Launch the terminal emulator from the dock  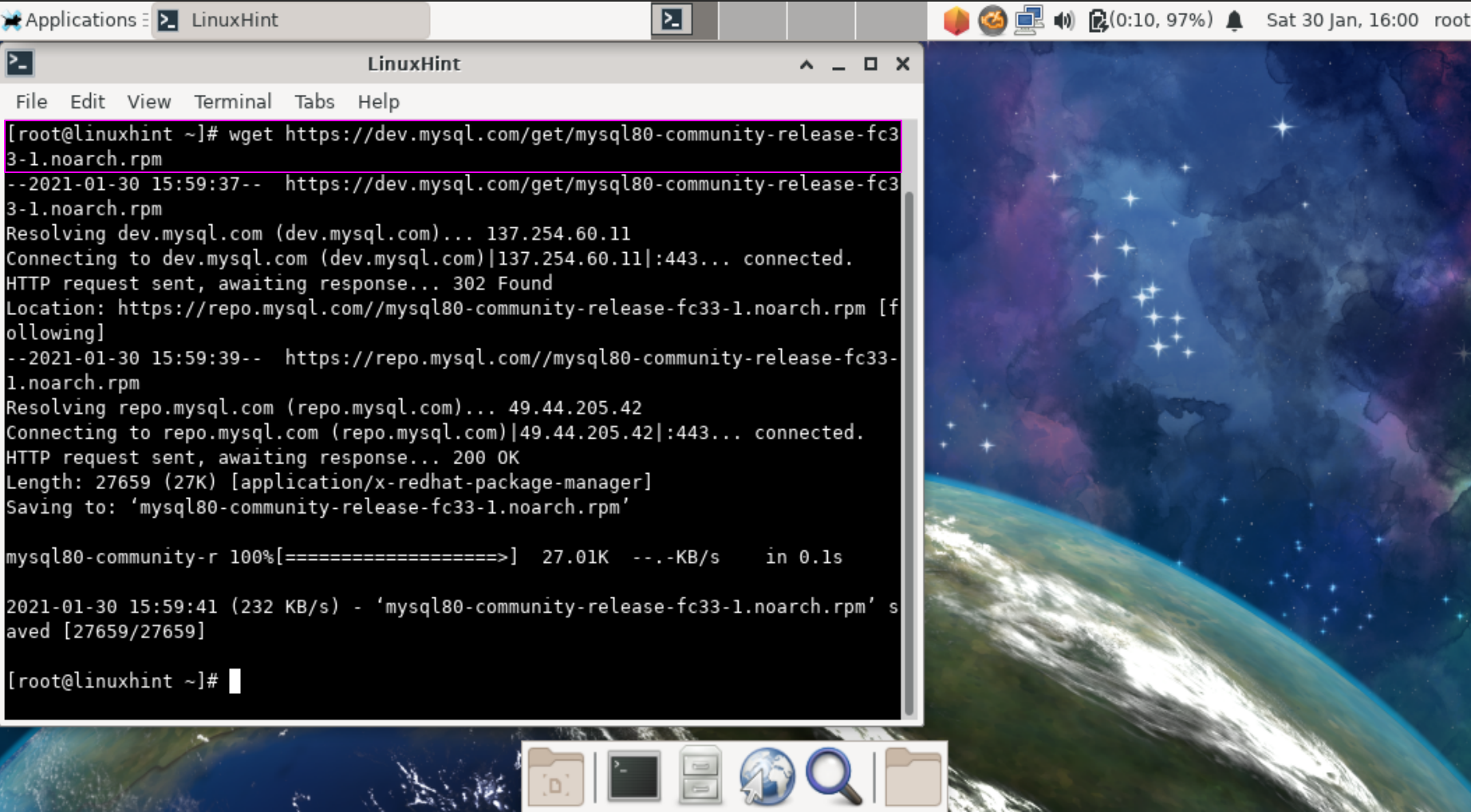[x=634, y=776]
